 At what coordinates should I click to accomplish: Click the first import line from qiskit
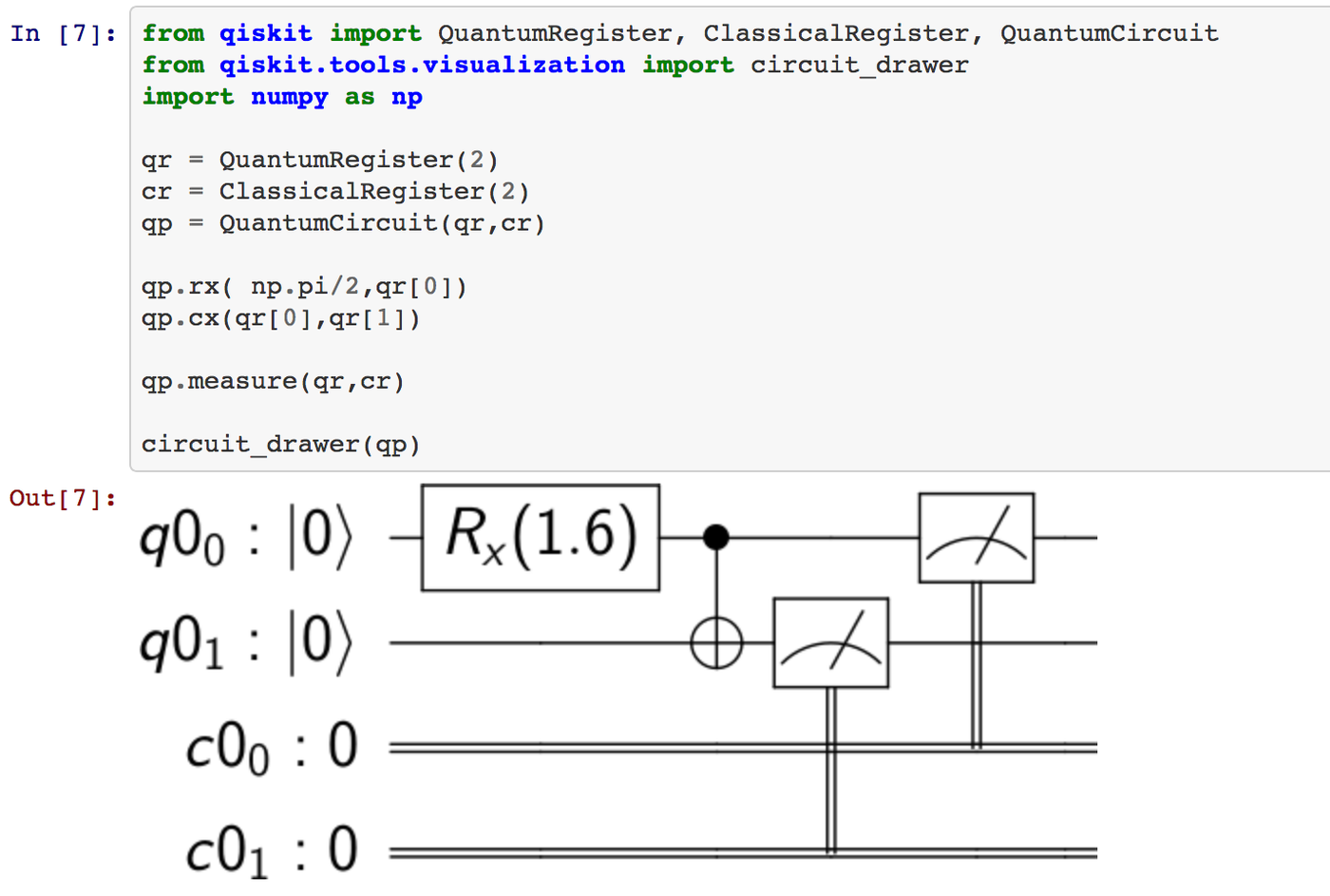pyautogui.click(x=680, y=34)
